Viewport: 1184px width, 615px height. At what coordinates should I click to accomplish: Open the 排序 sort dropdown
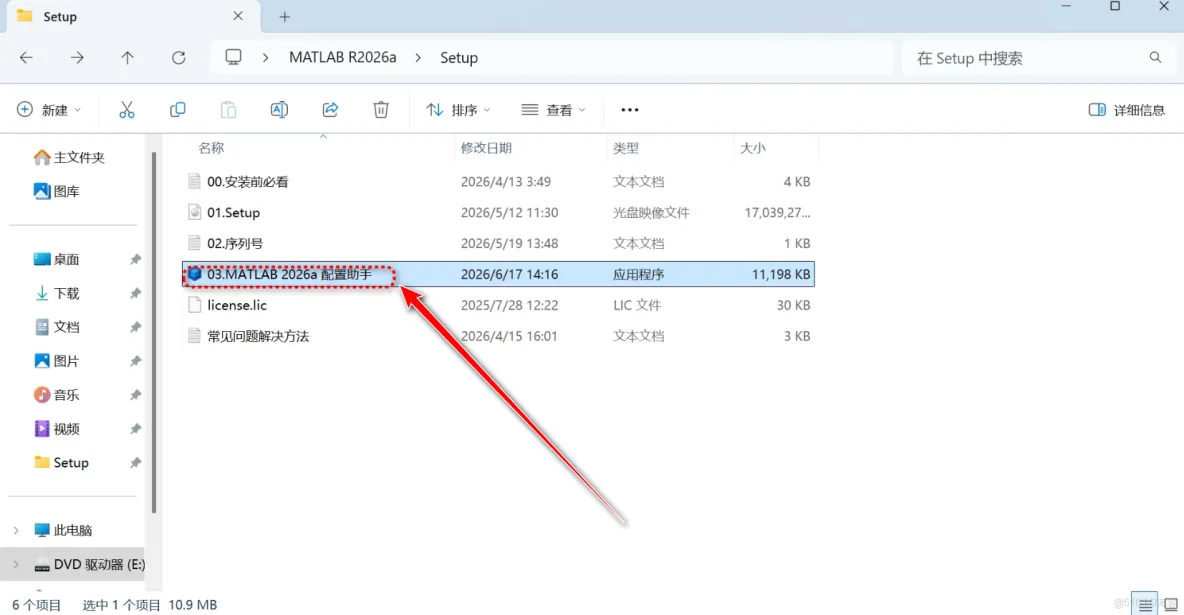coord(458,110)
